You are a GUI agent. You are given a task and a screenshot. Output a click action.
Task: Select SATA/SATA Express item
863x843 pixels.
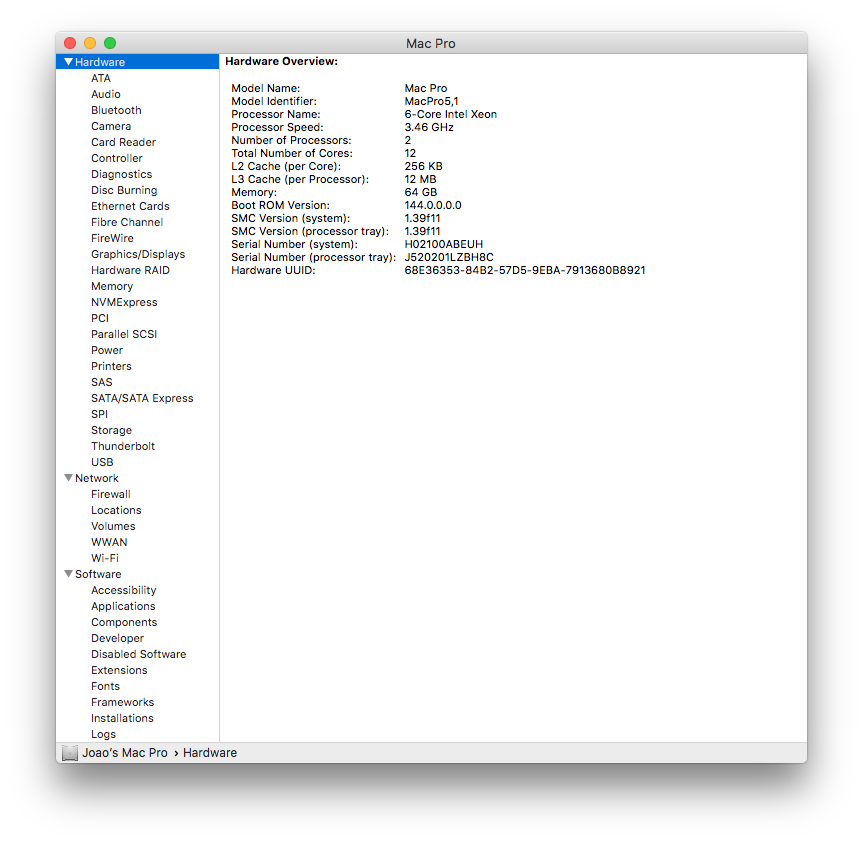(142, 397)
